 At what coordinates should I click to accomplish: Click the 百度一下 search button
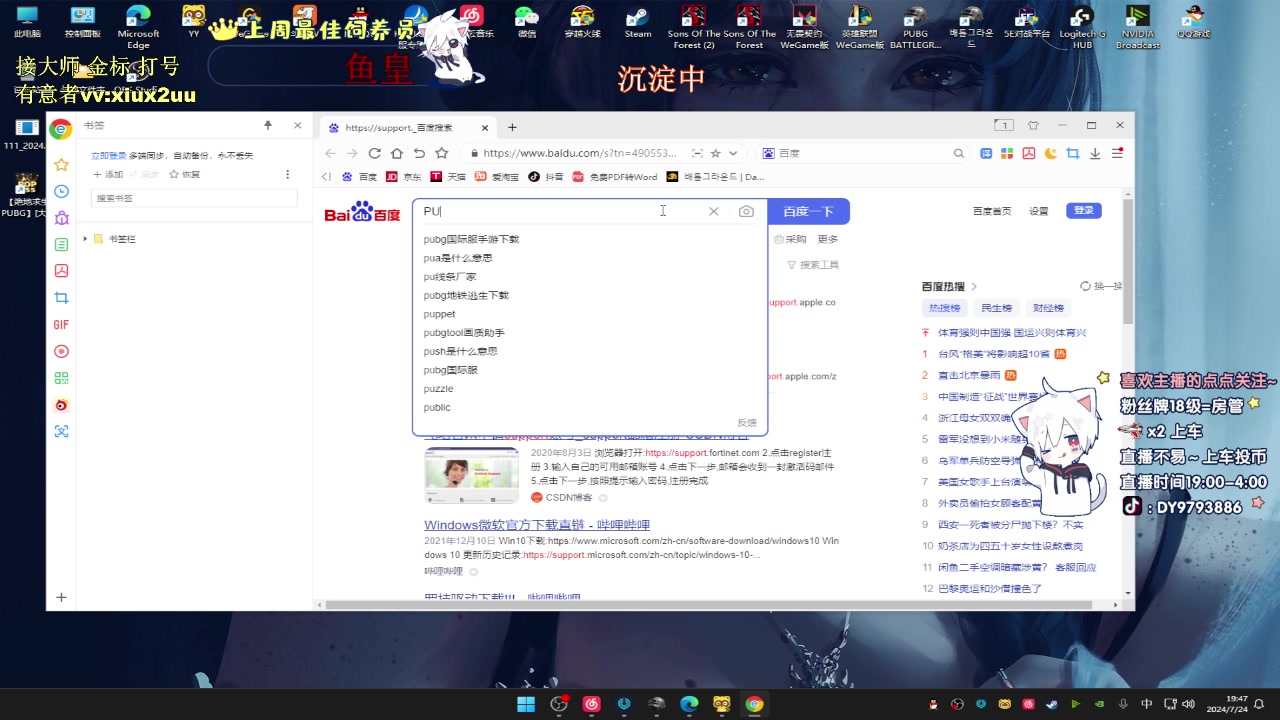click(x=808, y=211)
